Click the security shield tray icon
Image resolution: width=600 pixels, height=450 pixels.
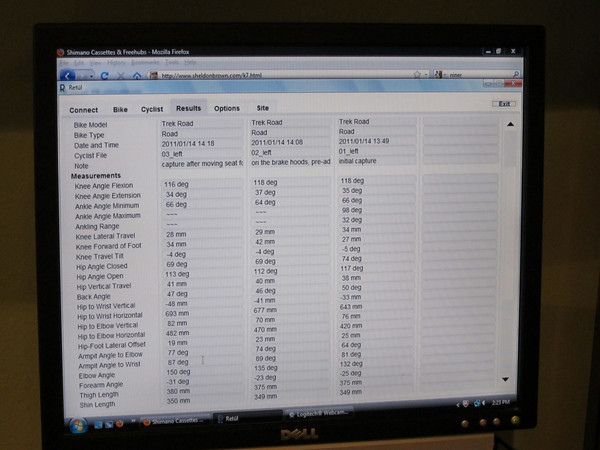coord(466,404)
